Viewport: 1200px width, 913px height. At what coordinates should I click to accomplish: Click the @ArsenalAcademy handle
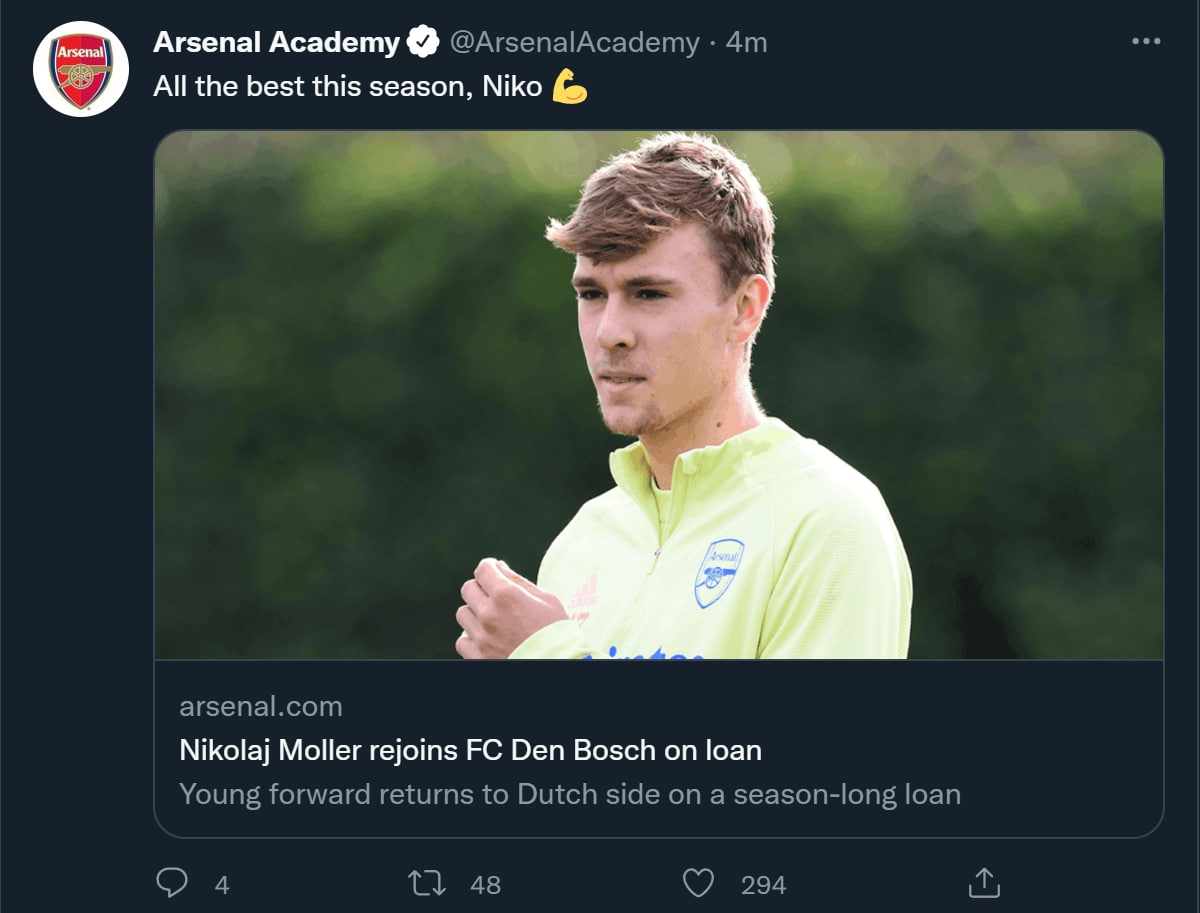pyautogui.click(x=574, y=43)
